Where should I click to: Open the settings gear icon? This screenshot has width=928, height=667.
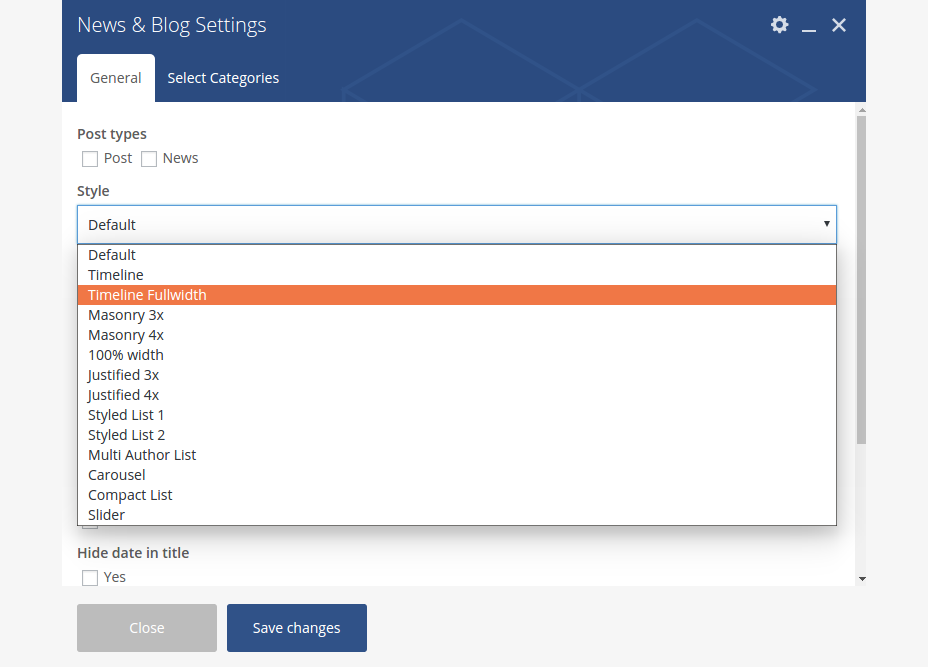tap(779, 25)
